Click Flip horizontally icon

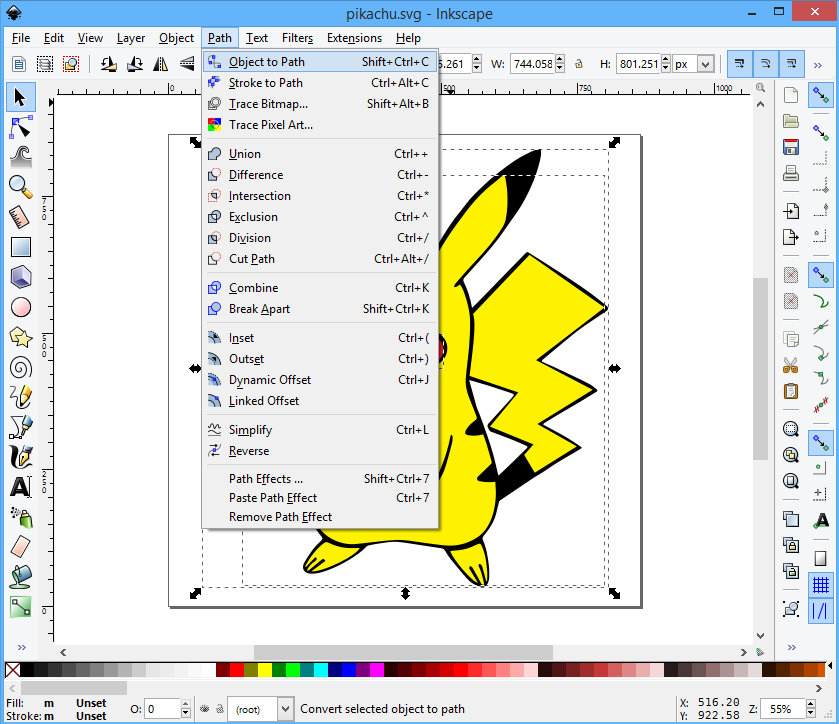(x=161, y=64)
